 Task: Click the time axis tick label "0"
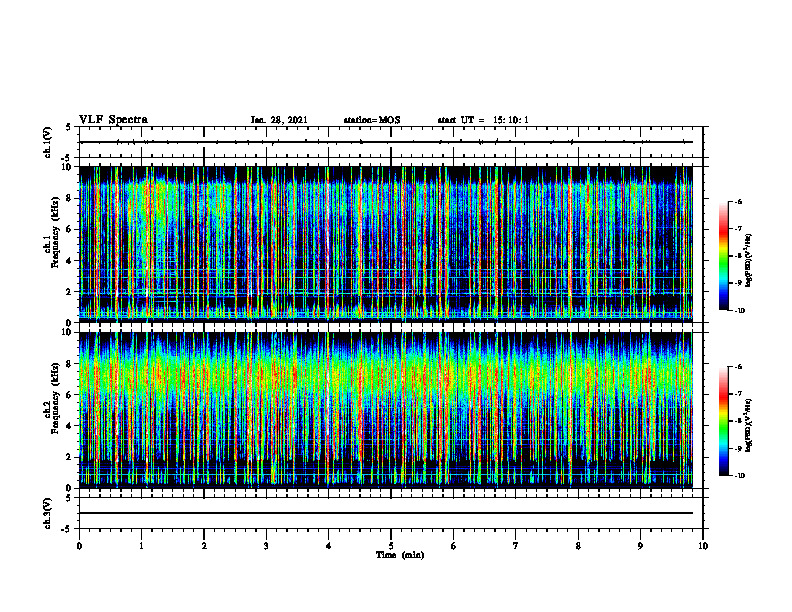click(x=79, y=546)
